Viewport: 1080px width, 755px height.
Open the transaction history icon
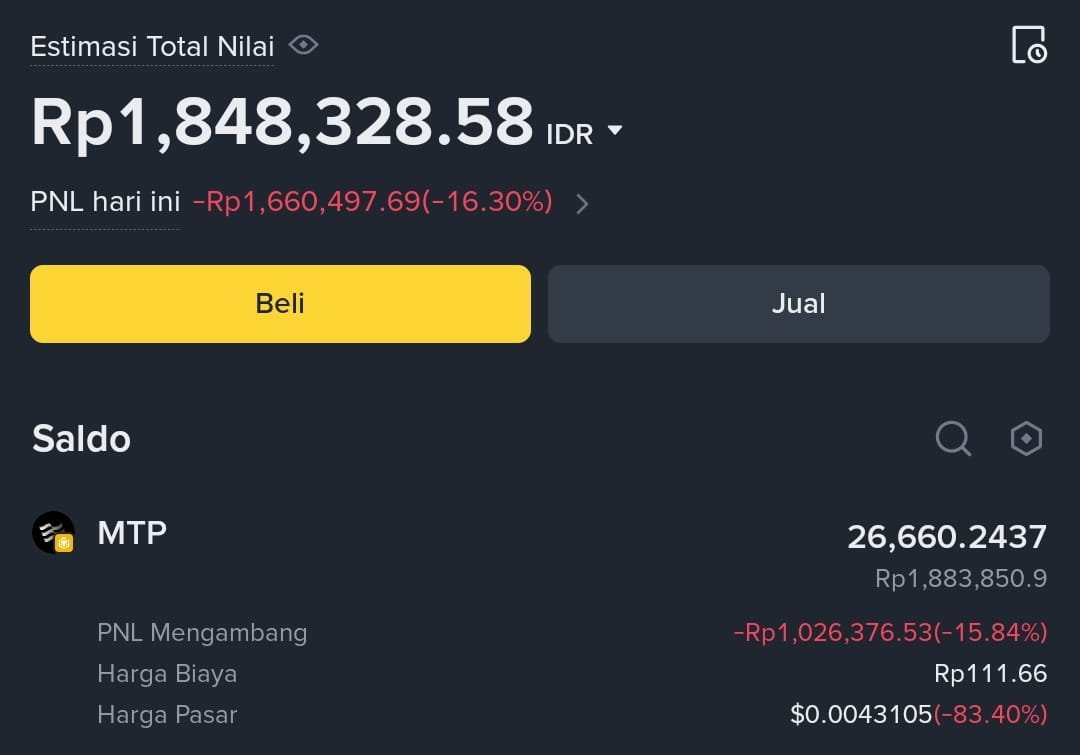coord(1029,45)
